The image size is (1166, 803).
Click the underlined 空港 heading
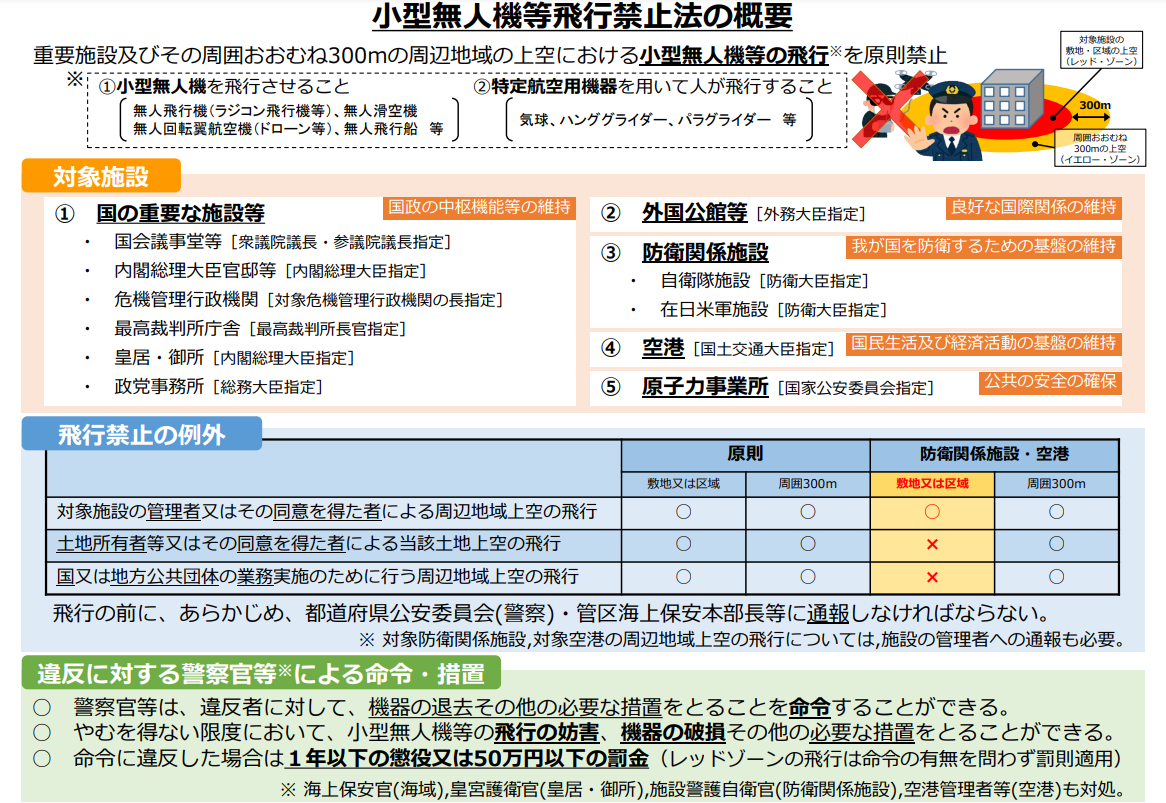pos(662,348)
